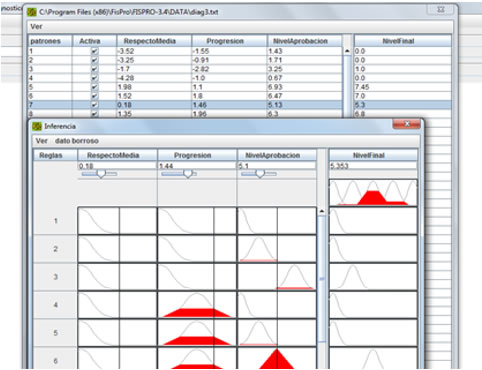Close the Inferencia window
482x370 pixels.
coord(406,124)
